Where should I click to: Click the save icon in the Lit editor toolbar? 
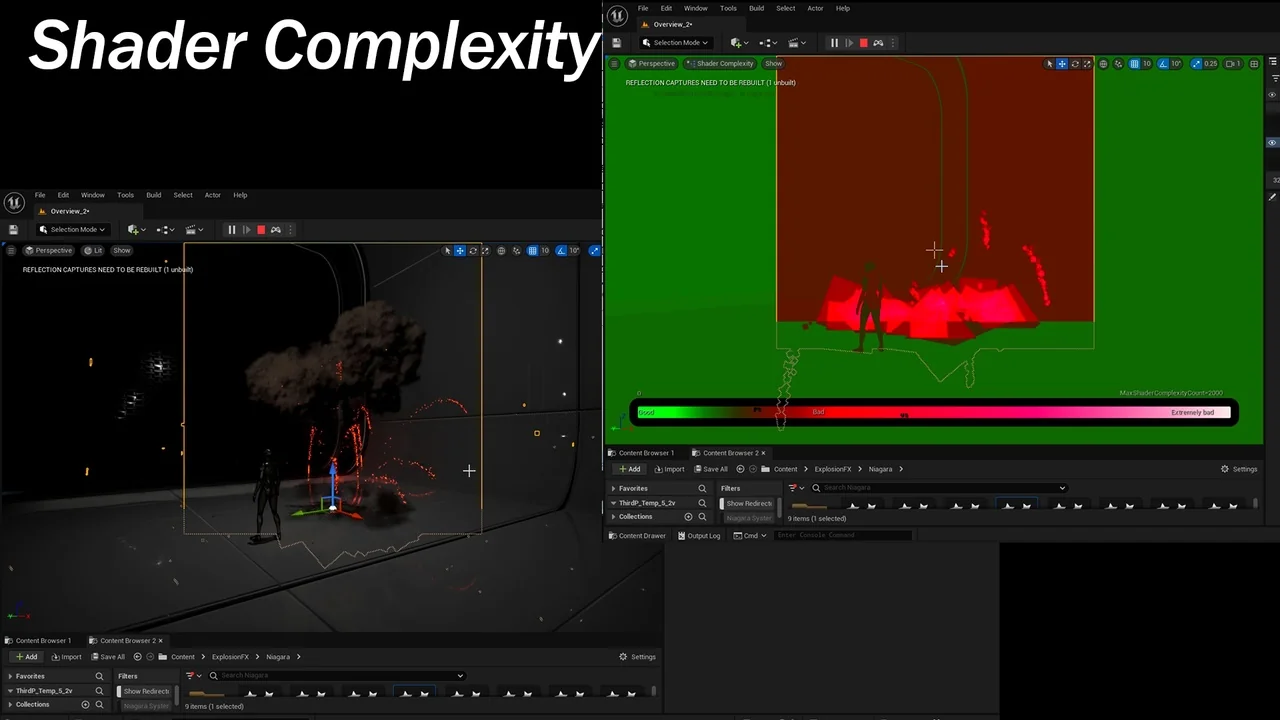13,230
